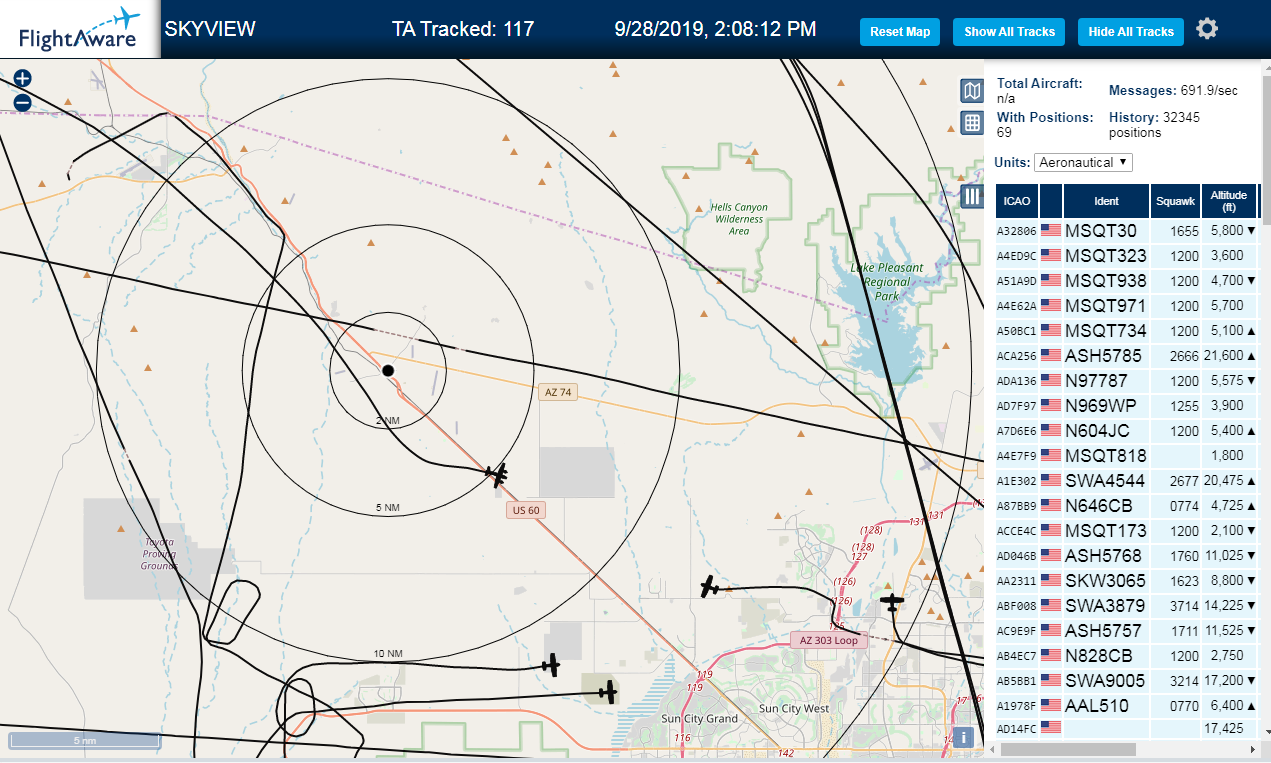Image resolution: width=1271 pixels, height=763 pixels.
Task: Sort the table by the ICAO column
Action: 1017,201
